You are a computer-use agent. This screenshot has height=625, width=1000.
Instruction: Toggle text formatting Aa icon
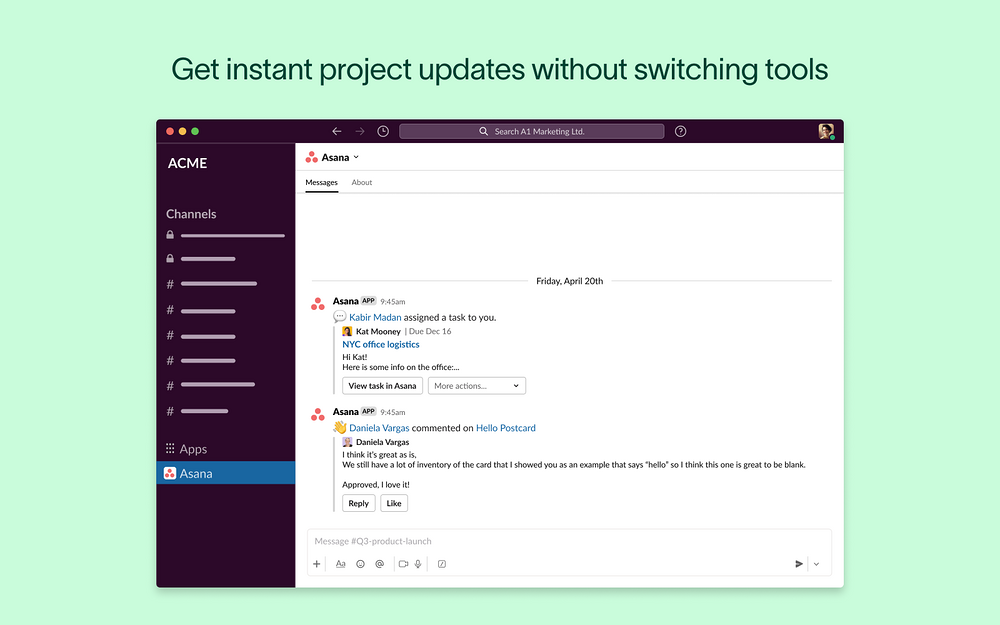[x=341, y=564]
